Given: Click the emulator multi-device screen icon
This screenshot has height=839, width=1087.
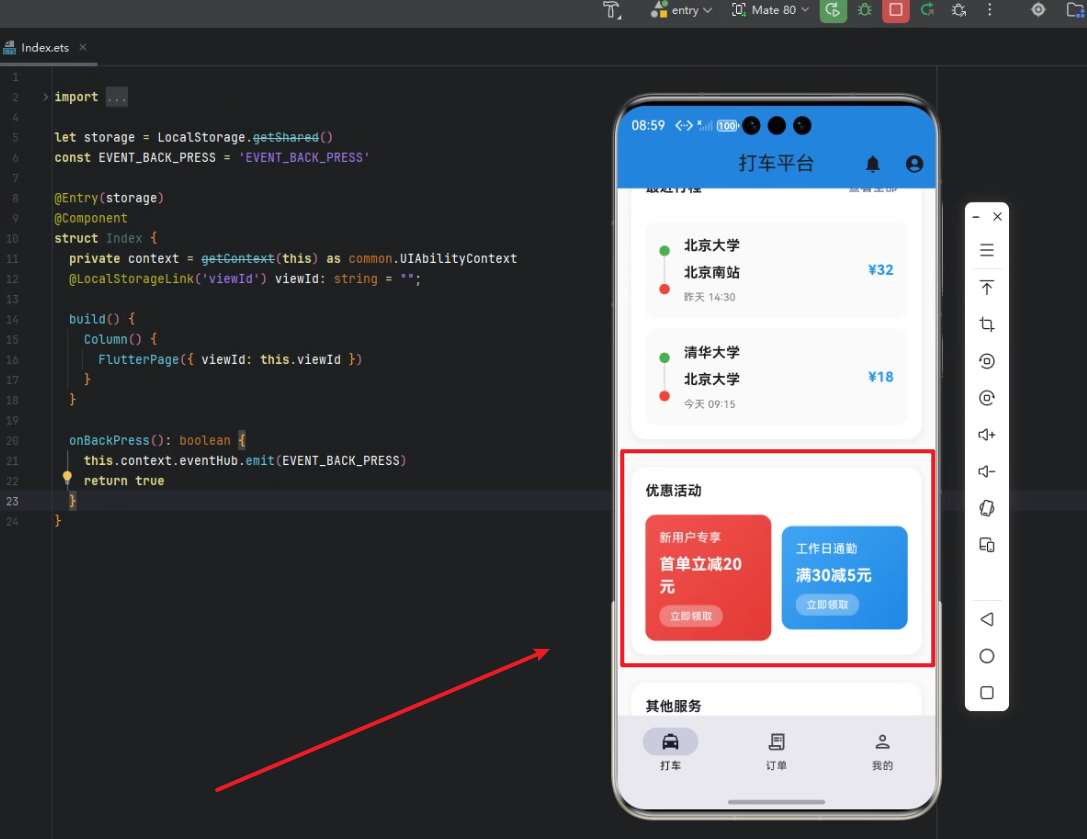Looking at the screenshot, I should click(986, 545).
